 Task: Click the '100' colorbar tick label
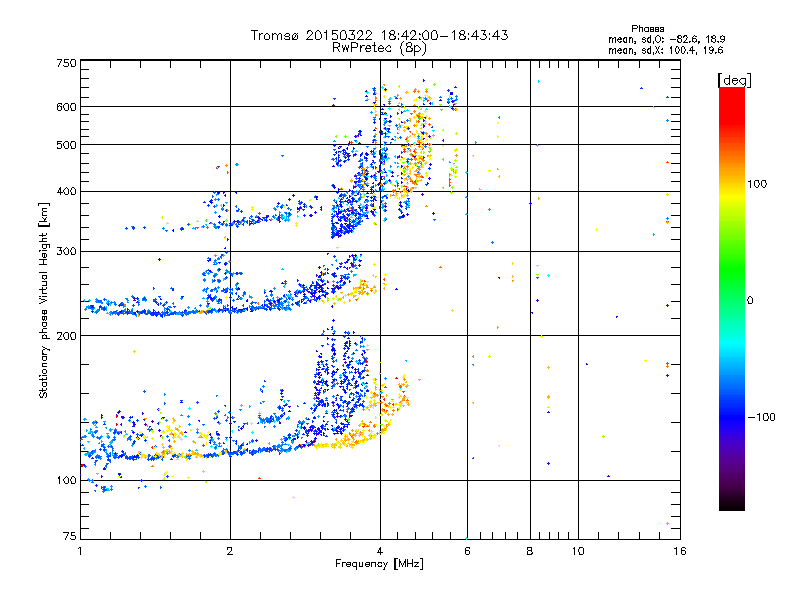click(757, 184)
